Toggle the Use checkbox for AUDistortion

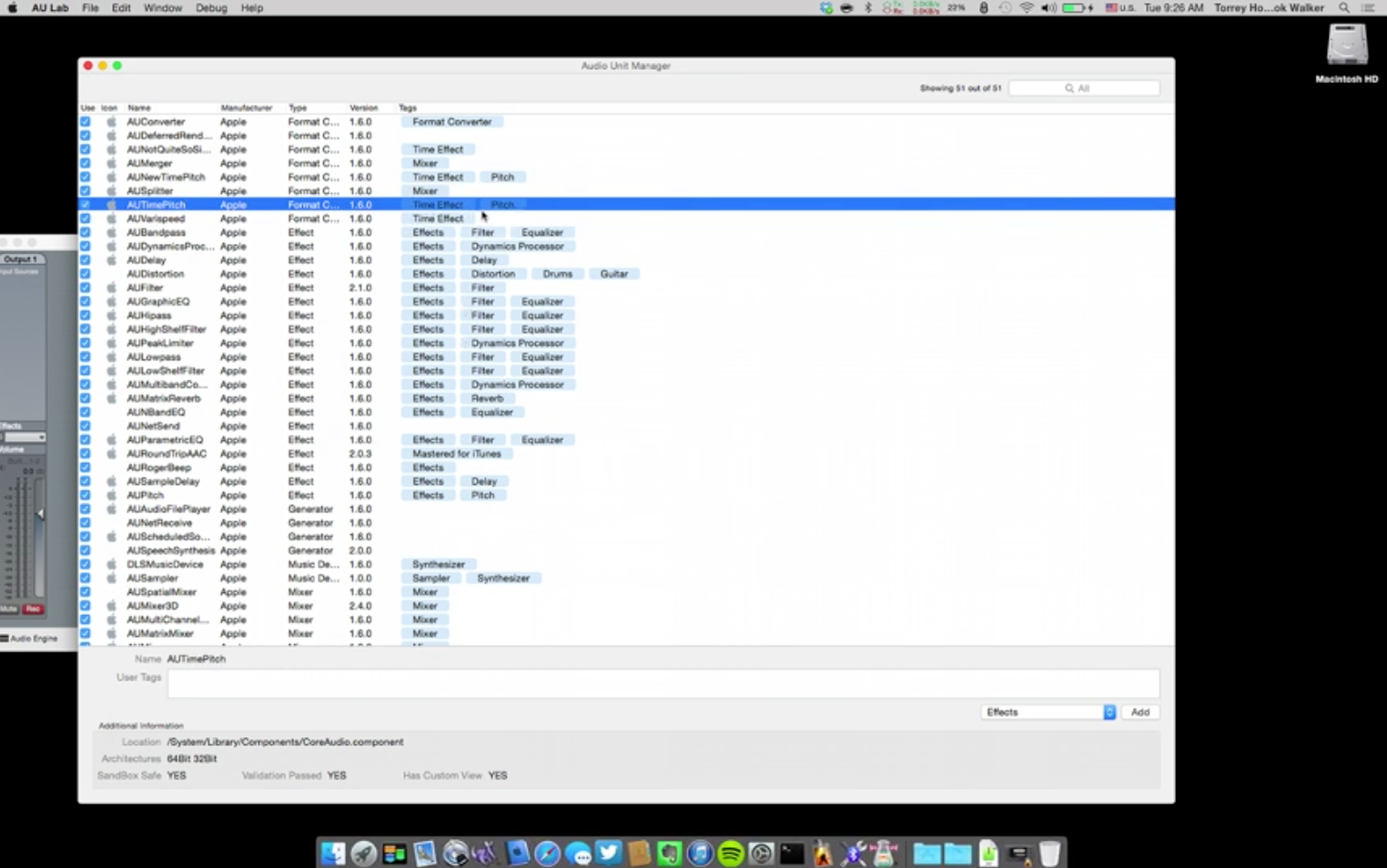coord(86,274)
